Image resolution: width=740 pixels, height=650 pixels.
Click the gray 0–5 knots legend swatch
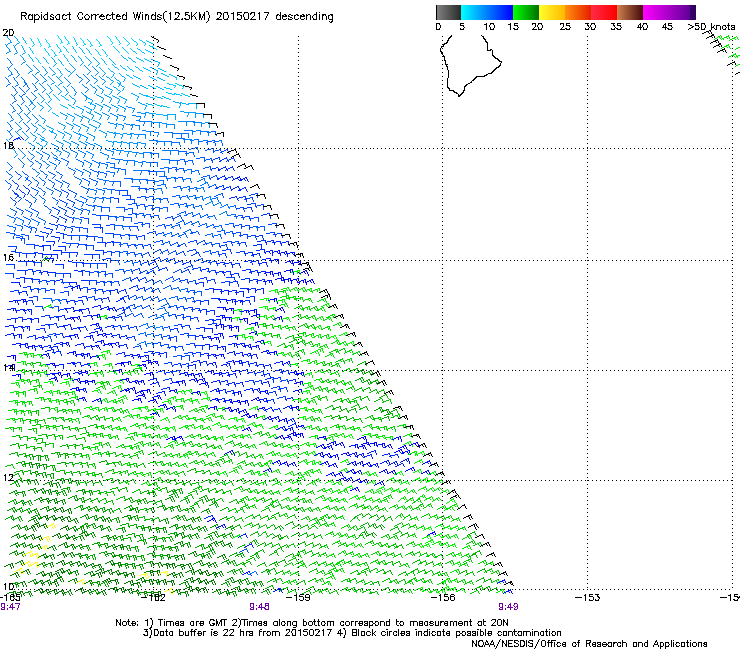click(x=448, y=12)
